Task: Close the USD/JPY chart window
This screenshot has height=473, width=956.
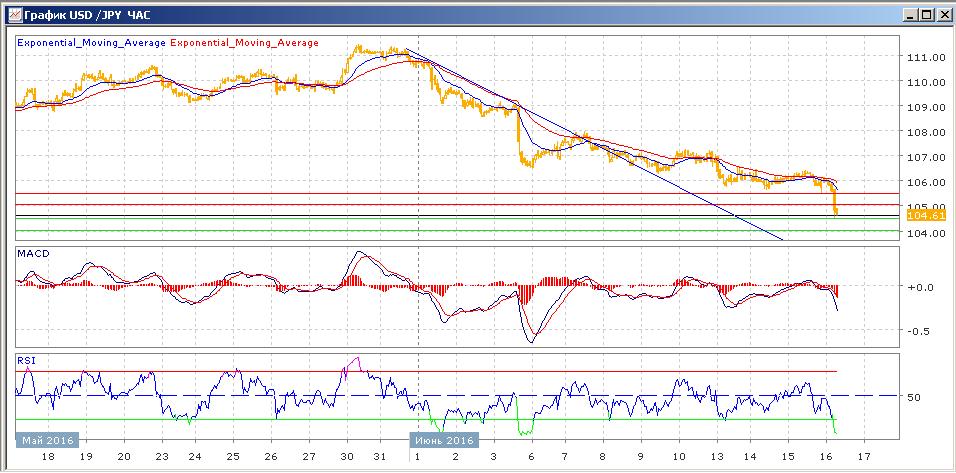Action: 941,15
